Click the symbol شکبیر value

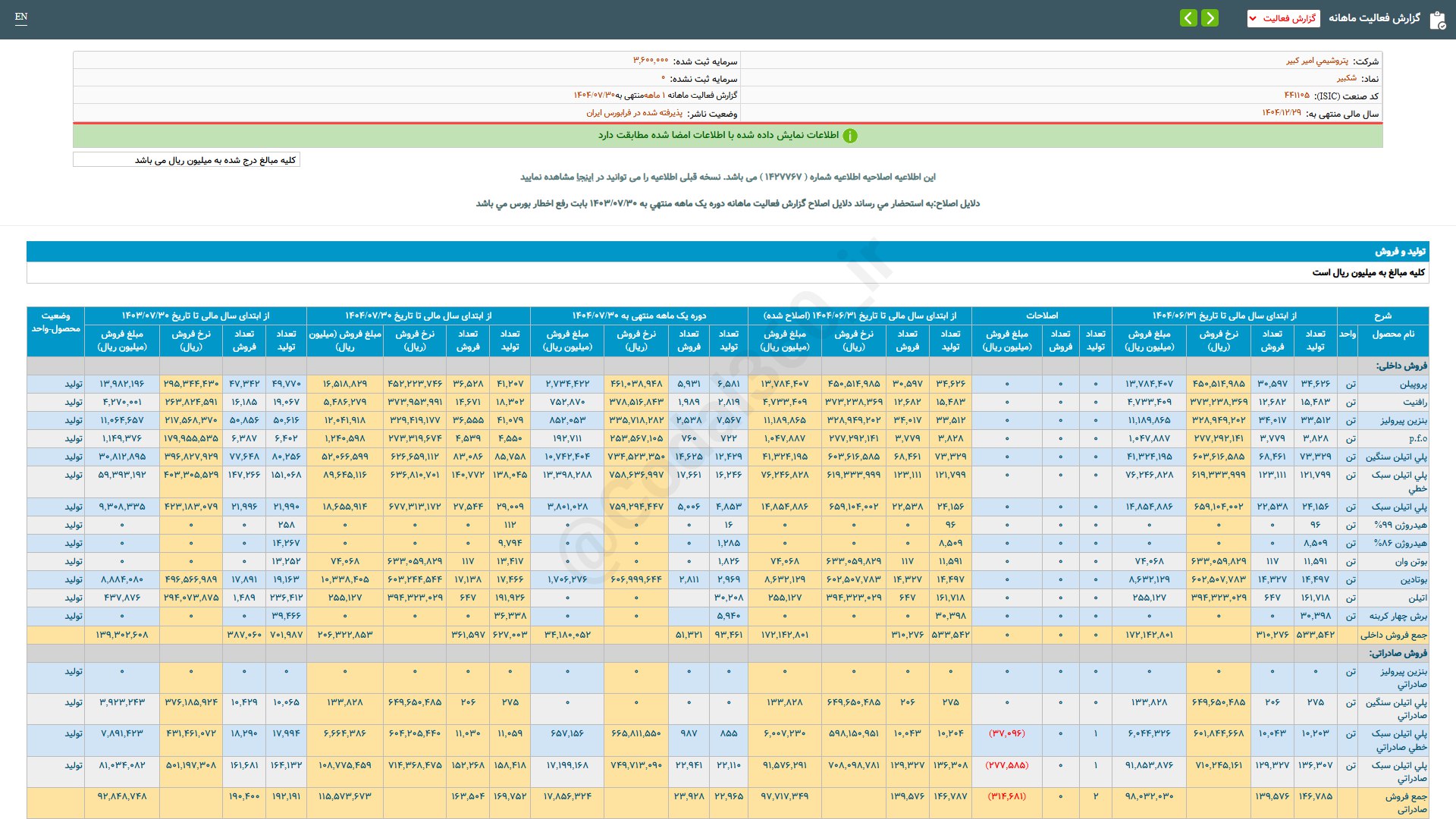pyautogui.click(x=1346, y=78)
